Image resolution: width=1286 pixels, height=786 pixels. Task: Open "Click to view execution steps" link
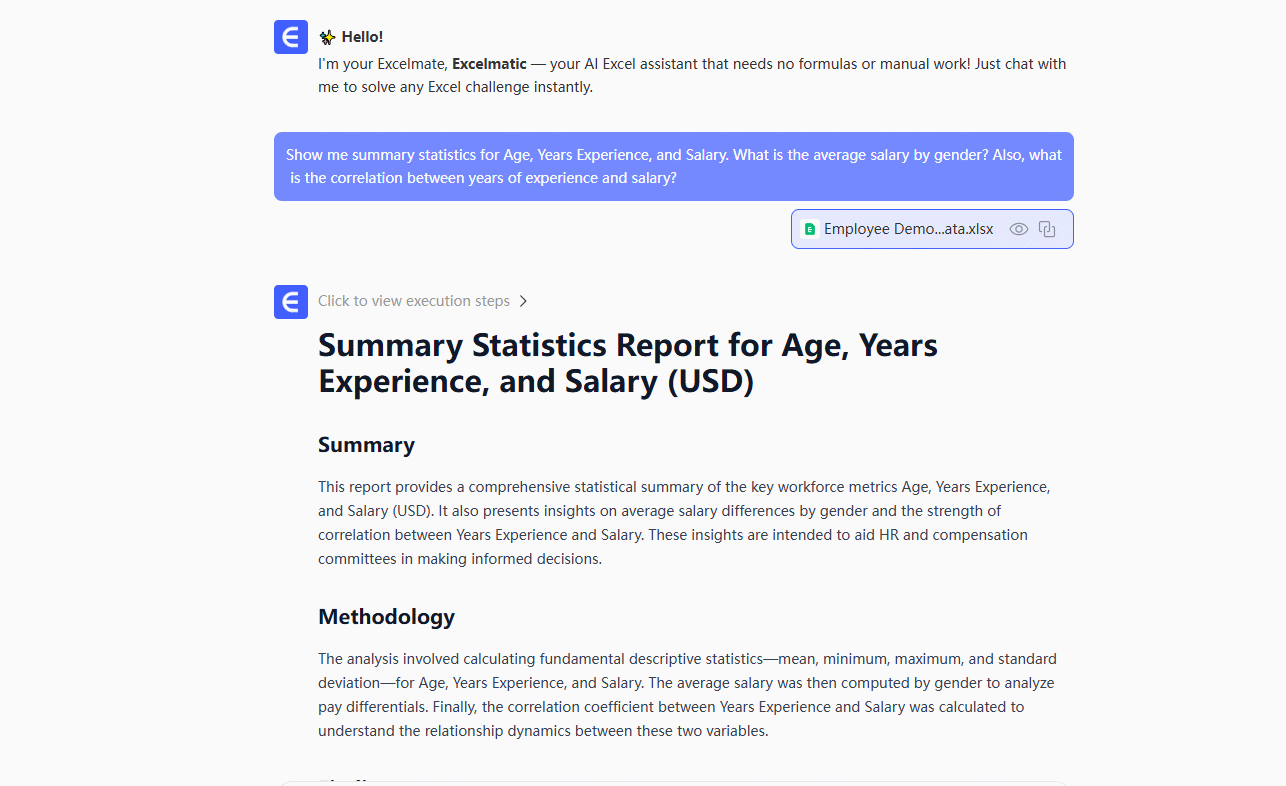[x=414, y=301]
